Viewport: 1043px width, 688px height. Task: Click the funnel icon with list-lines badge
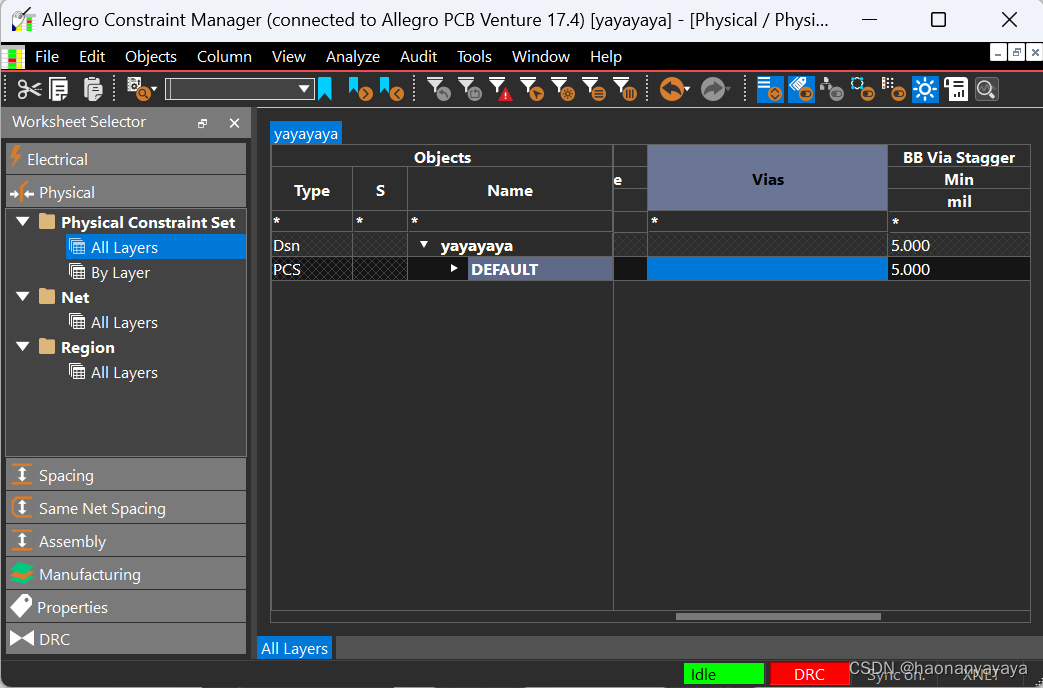click(594, 89)
